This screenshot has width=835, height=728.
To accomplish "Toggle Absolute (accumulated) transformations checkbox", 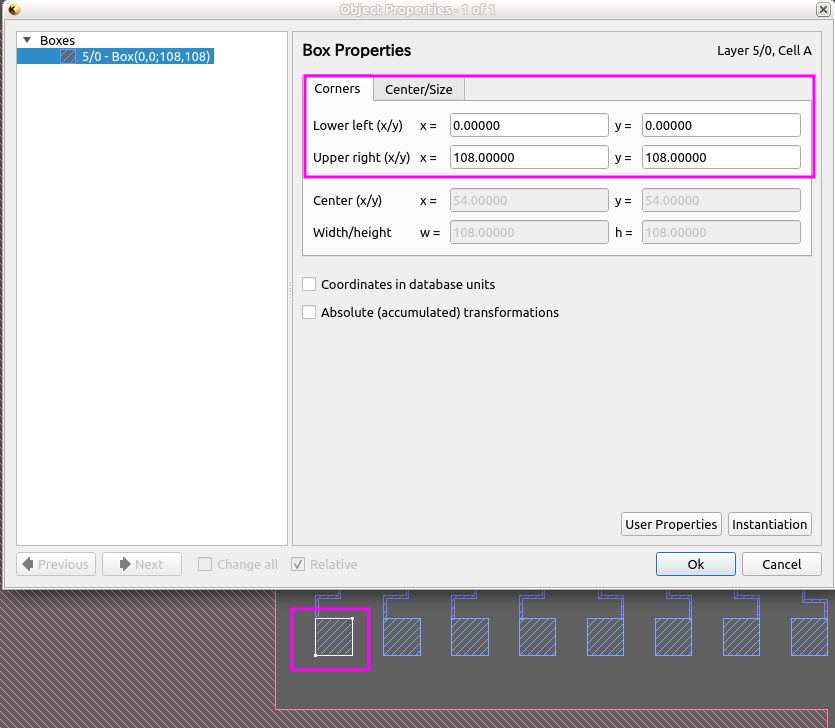I will [310, 312].
